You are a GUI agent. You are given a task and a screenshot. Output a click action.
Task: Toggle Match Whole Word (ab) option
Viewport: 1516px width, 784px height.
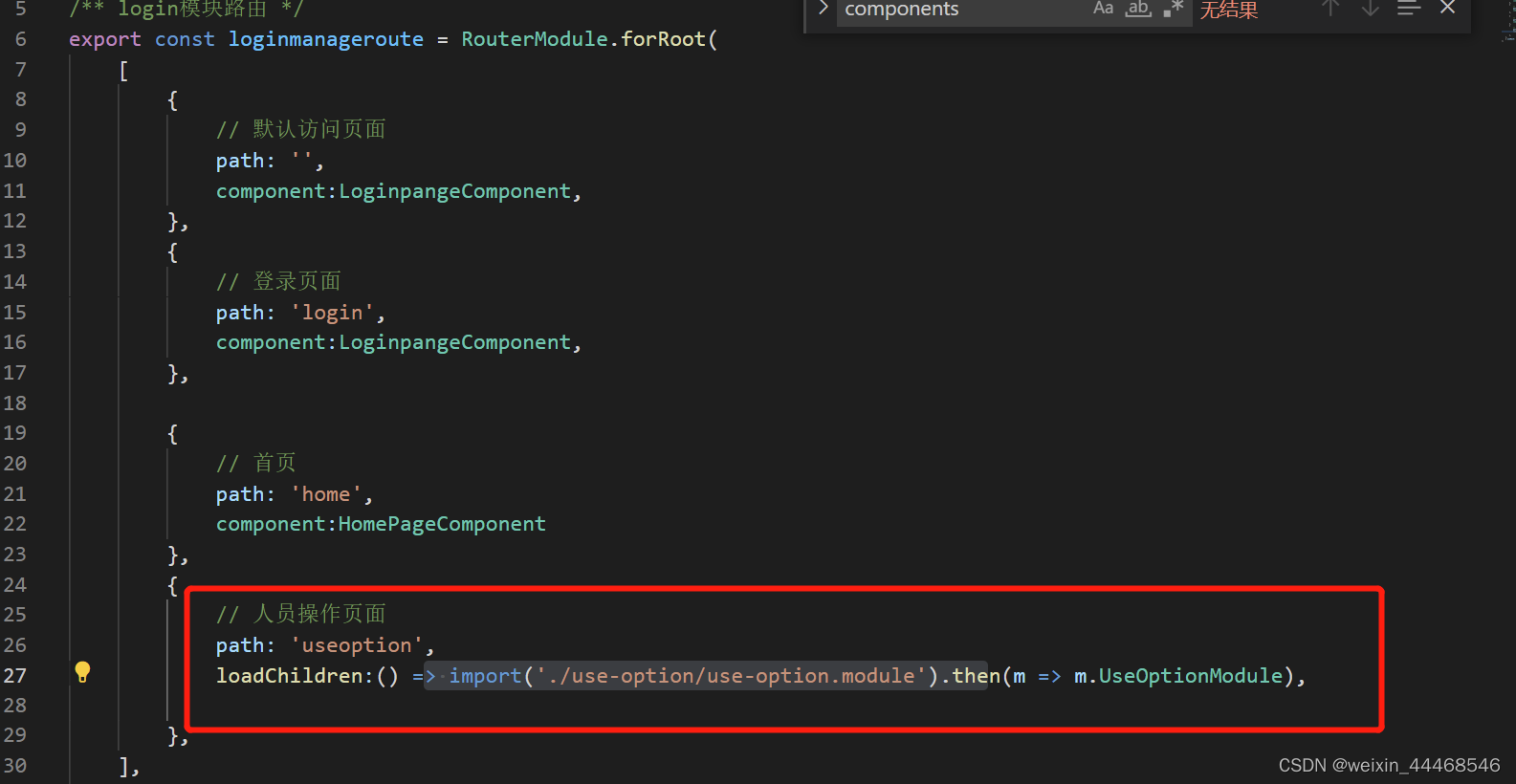(1138, 9)
